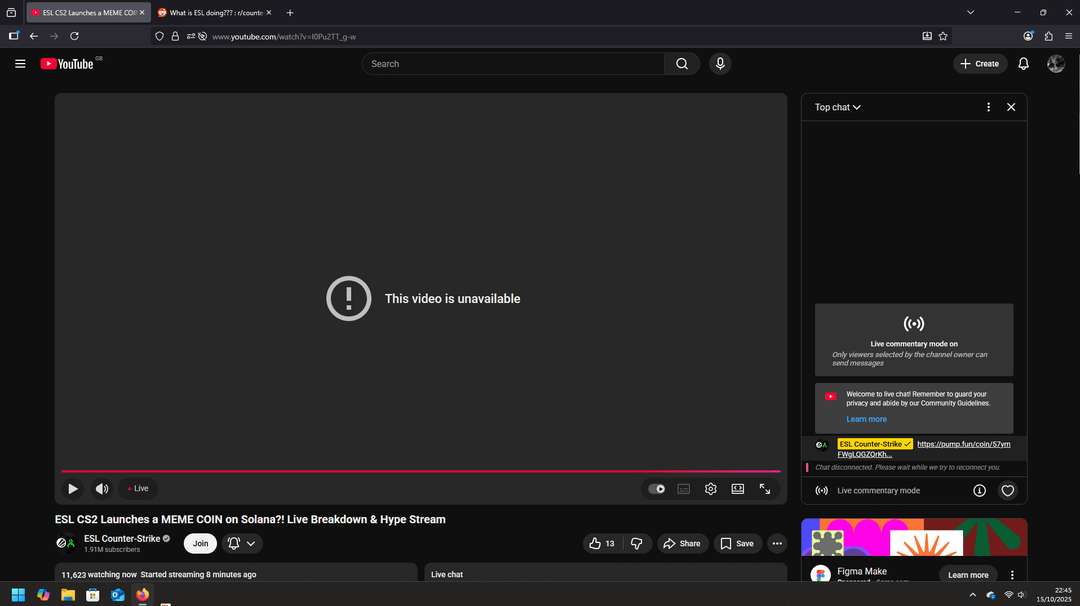This screenshot has width=1080, height=606.
Task: Open more actions below the video
Action: point(777,543)
